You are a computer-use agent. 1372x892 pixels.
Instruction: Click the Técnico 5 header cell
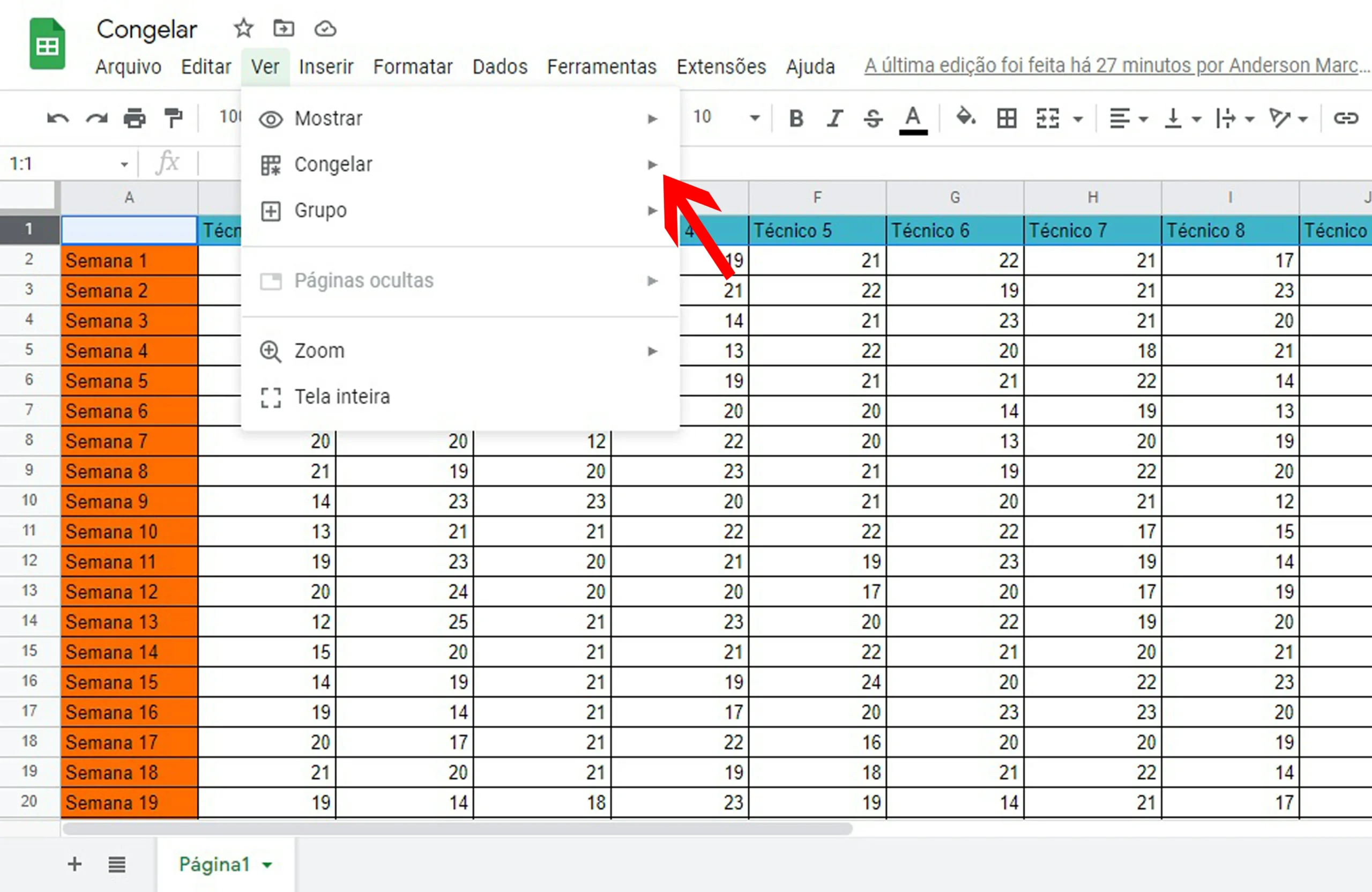[x=817, y=230]
